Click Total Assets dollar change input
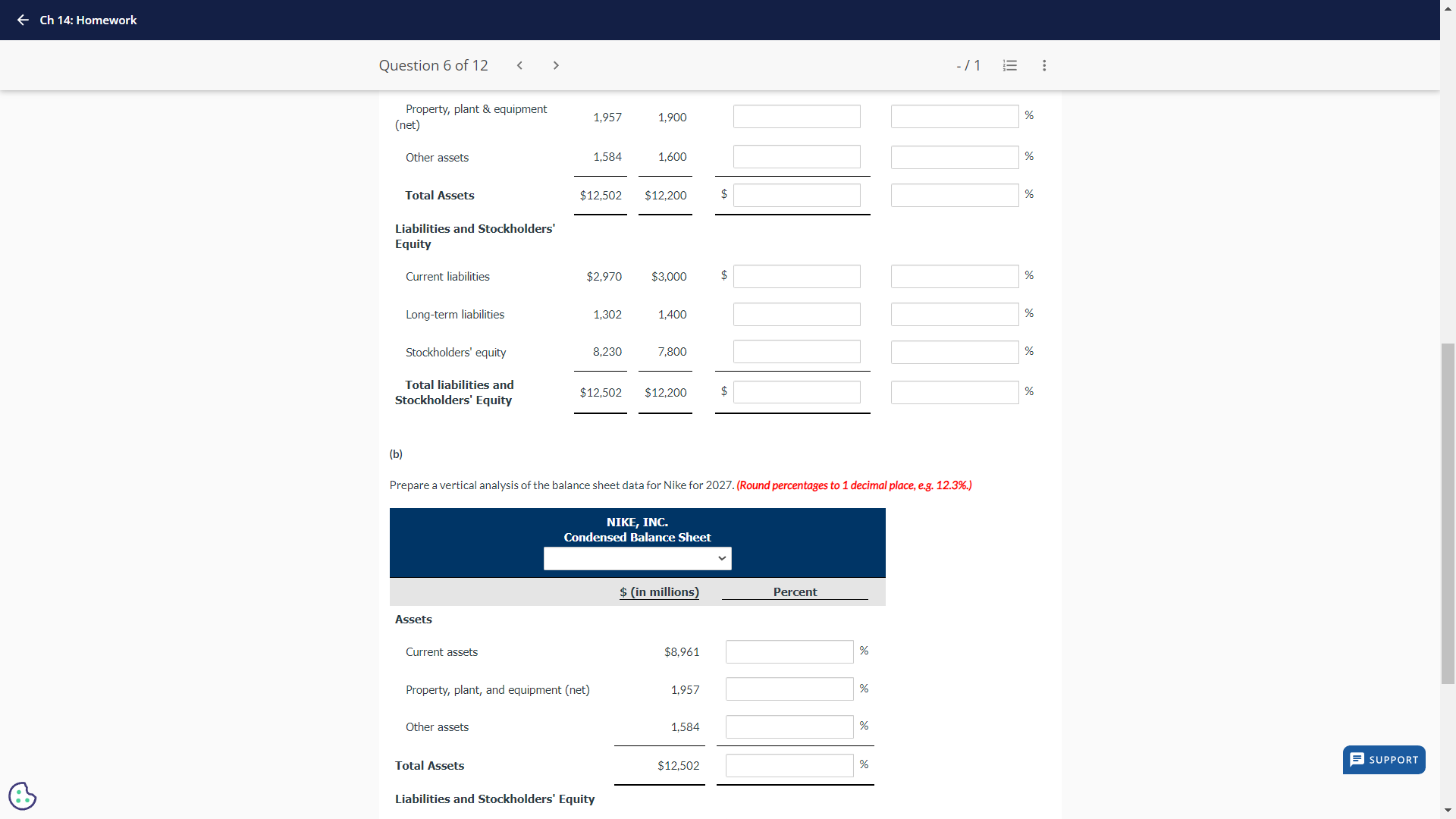Image resolution: width=1456 pixels, height=819 pixels. (x=796, y=195)
